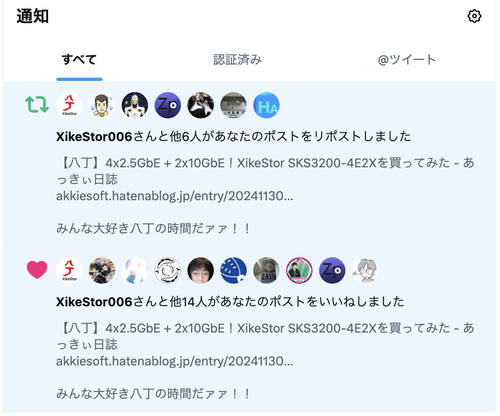Open akkiesoft.hatenablog.jp link in repost notification
The height and width of the screenshot is (416, 500).
(x=175, y=196)
